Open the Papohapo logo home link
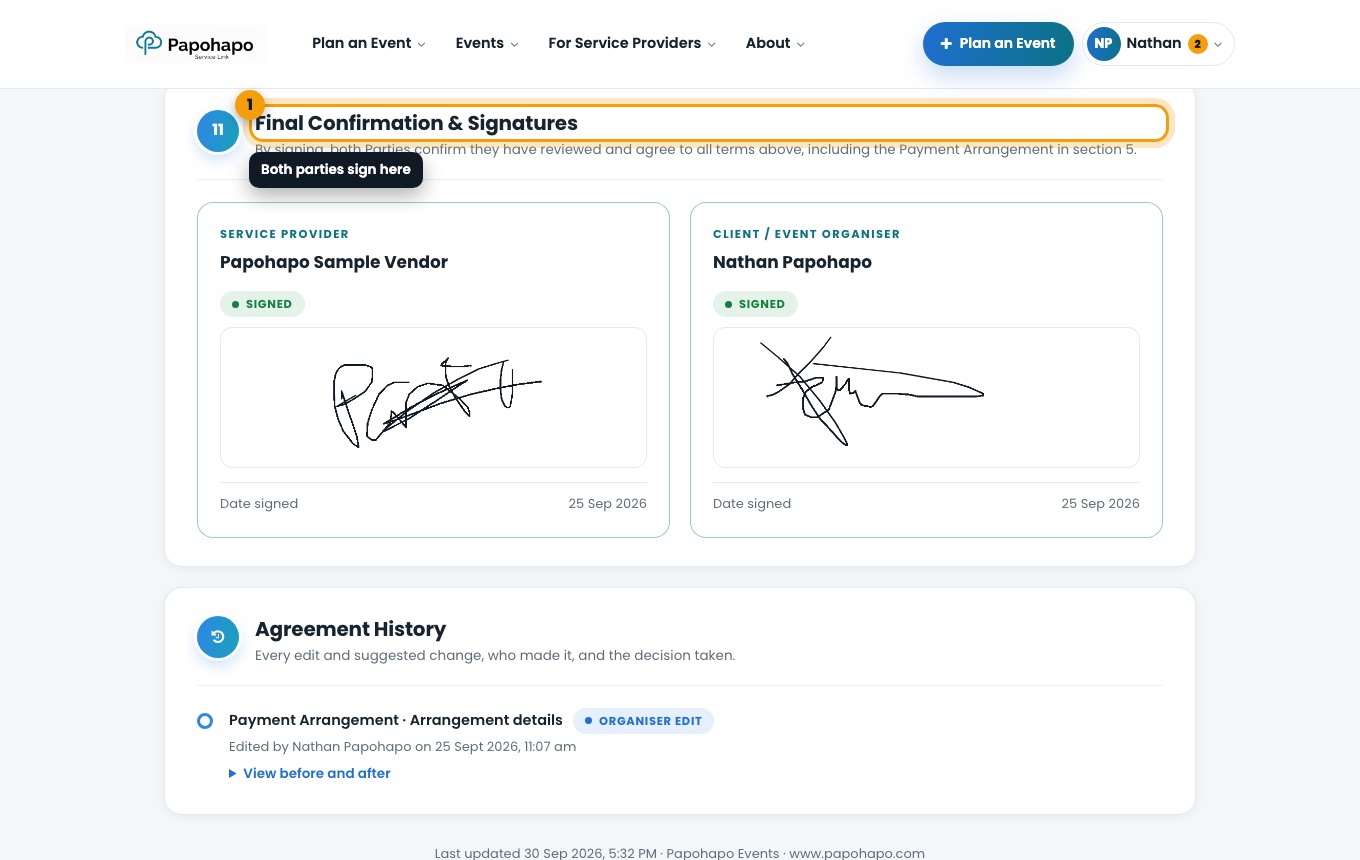Viewport: 1360px width, 860px height. click(195, 44)
